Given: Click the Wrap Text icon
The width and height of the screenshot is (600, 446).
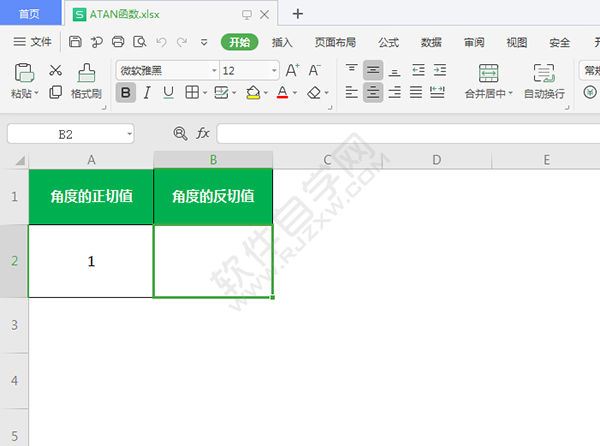Looking at the screenshot, I should (x=544, y=73).
